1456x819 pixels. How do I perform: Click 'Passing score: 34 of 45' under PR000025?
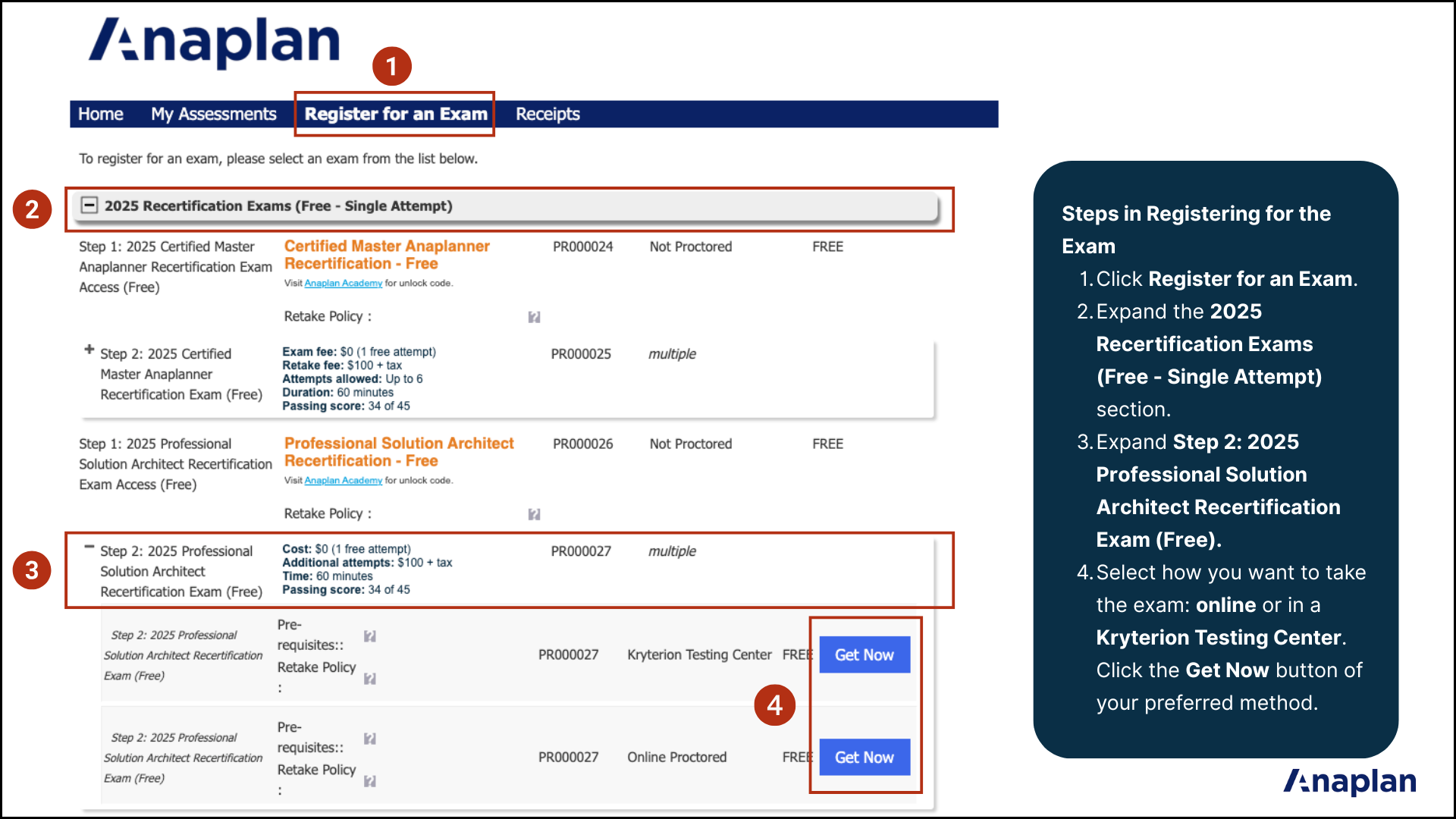coord(346,406)
